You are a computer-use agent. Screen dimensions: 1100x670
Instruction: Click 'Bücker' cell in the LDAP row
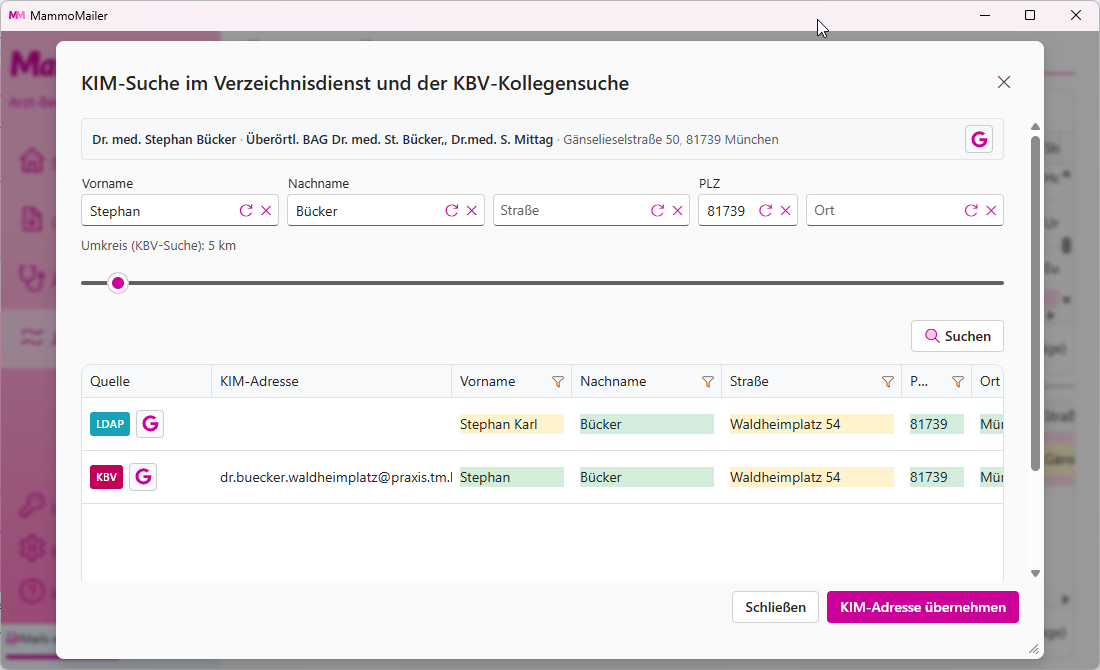[x=646, y=424]
